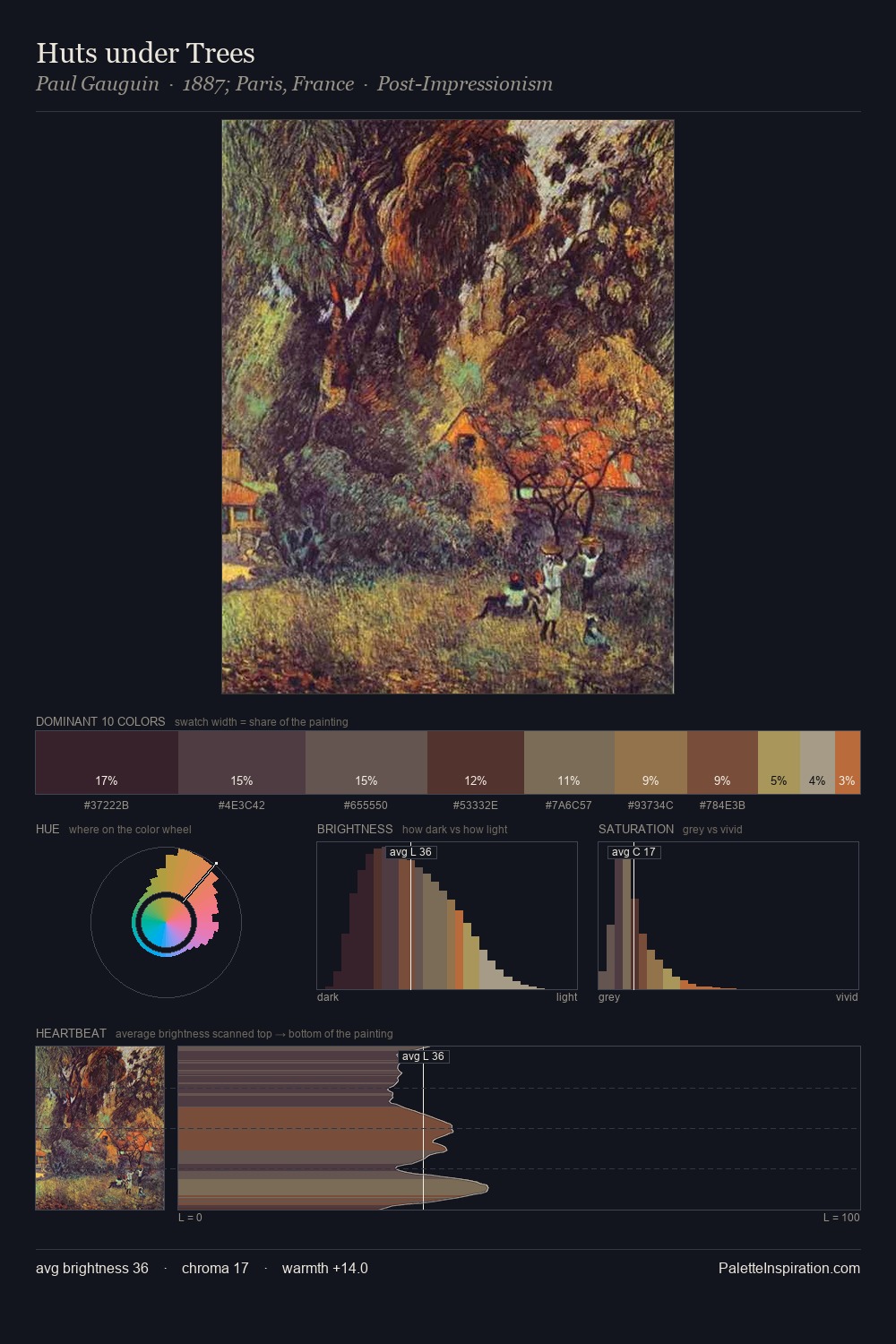Pick the first 9% swatch #93734C
Screen dimensions: 896x1344
coord(650,762)
